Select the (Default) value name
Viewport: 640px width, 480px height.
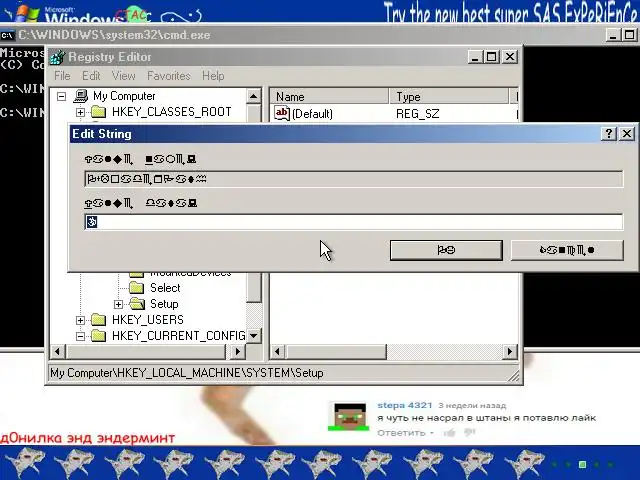pos(312,113)
